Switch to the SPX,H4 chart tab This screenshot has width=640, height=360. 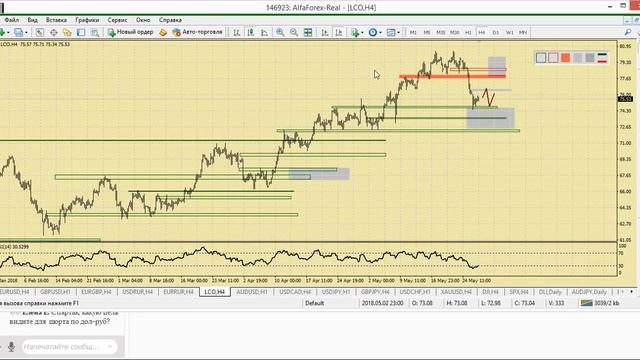click(x=519, y=292)
